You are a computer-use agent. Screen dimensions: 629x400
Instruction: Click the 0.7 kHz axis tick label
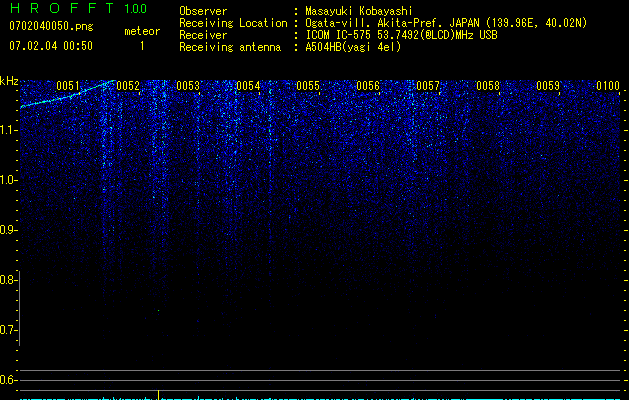click(8, 330)
